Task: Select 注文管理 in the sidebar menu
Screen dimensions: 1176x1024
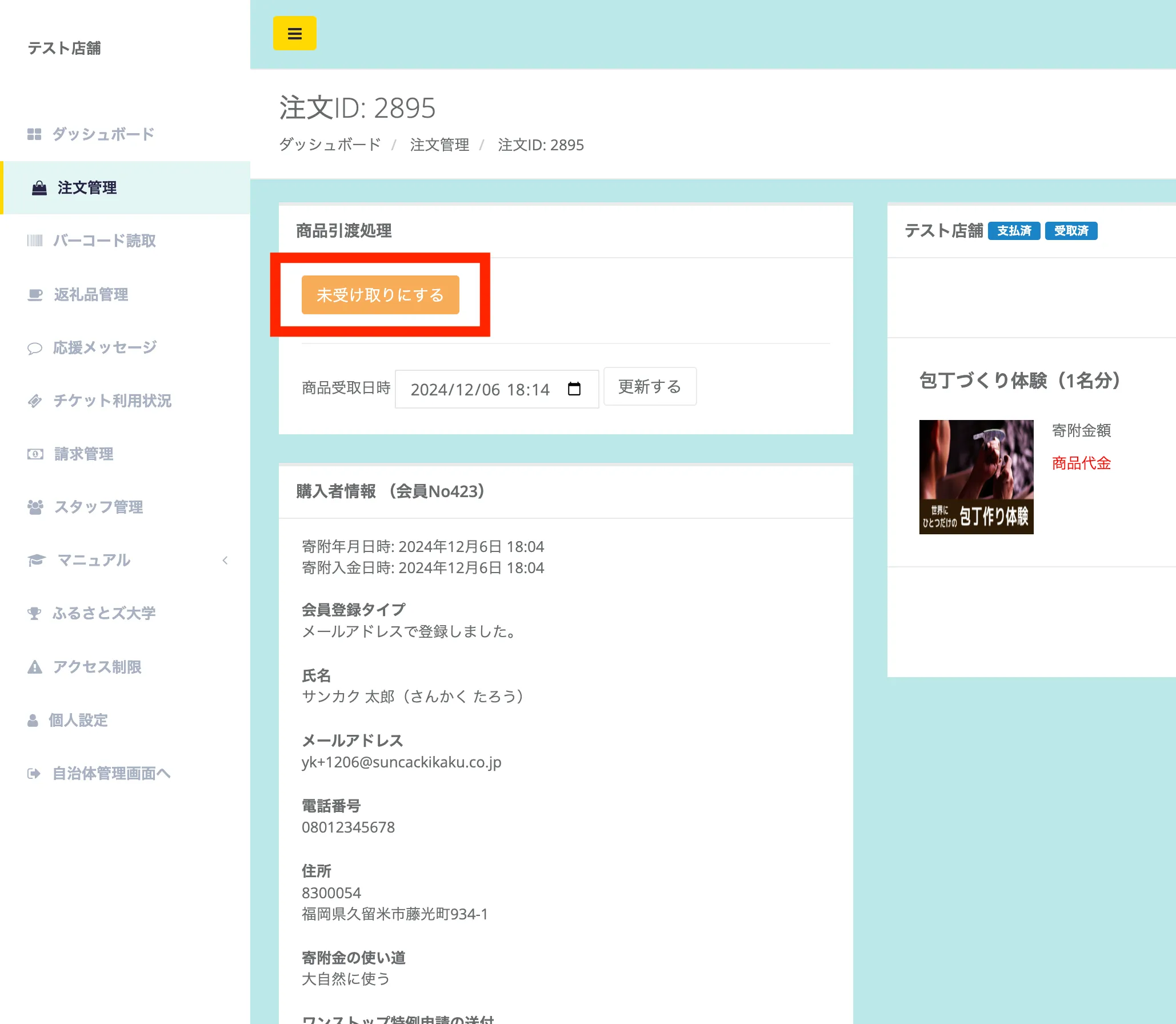Action: 125,187
